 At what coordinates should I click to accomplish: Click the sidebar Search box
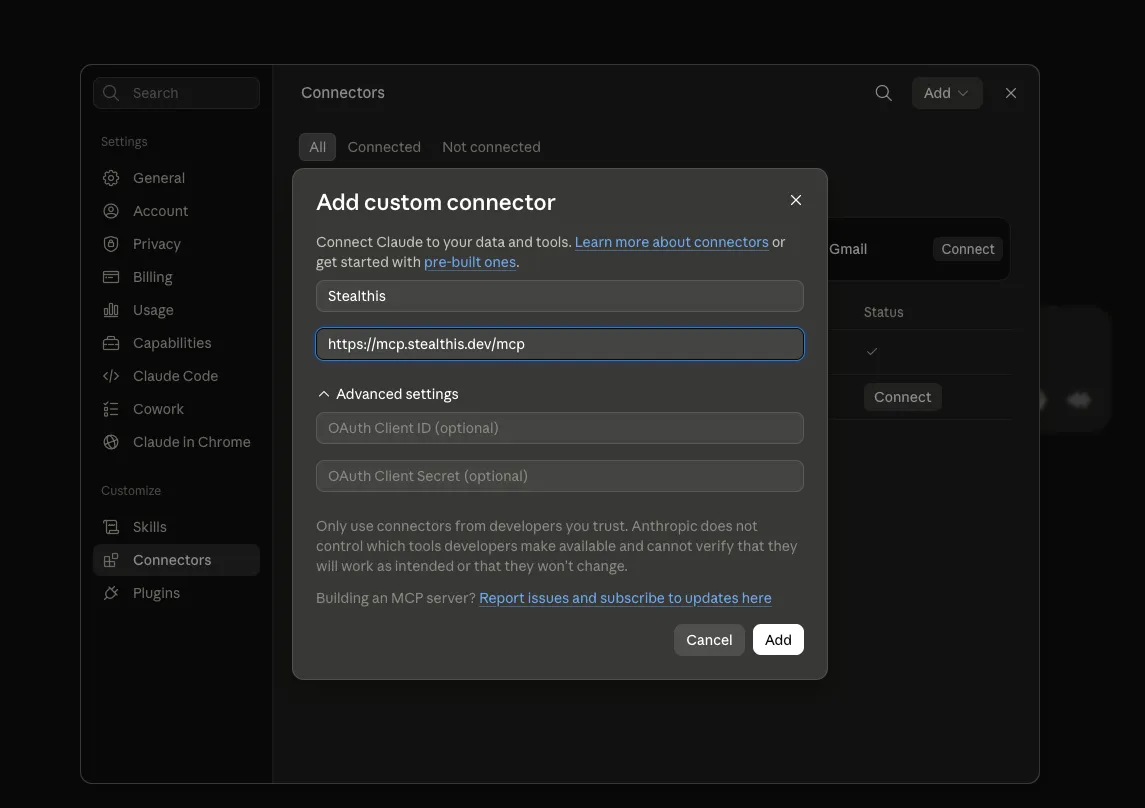click(x=176, y=93)
